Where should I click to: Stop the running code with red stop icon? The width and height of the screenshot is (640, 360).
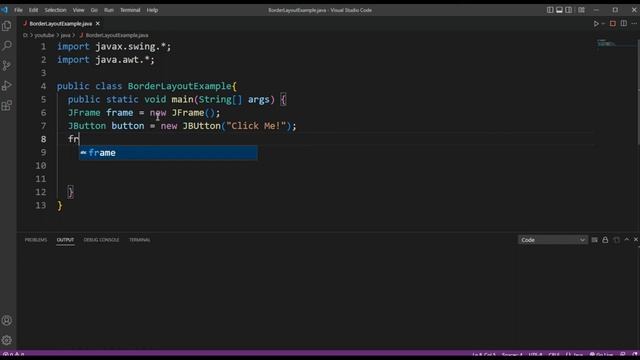pyautogui.click(x=613, y=24)
